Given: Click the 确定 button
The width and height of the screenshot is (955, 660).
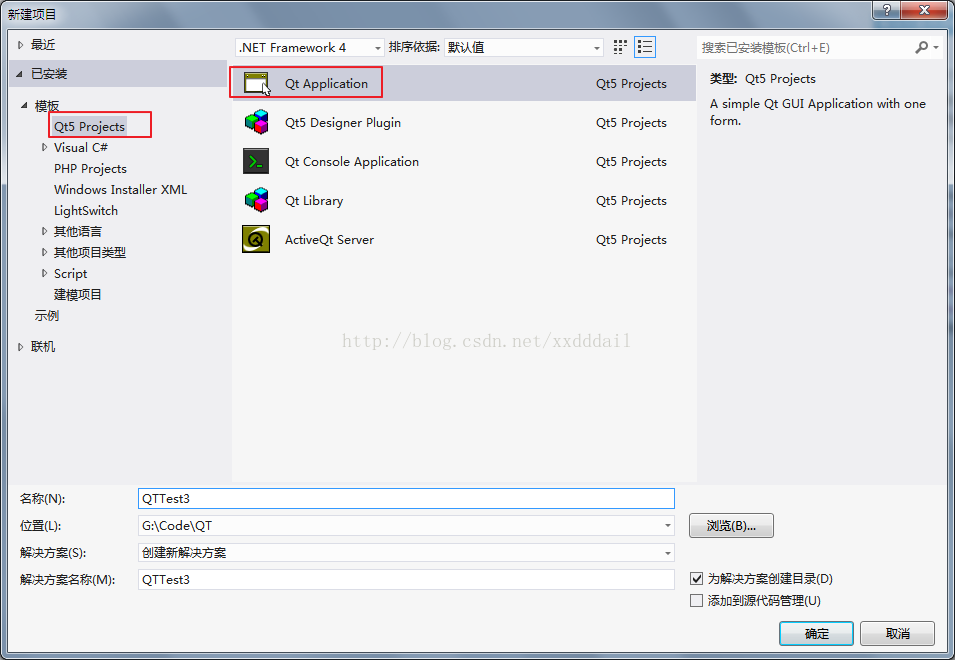Looking at the screenshot, I should (816, 634).
